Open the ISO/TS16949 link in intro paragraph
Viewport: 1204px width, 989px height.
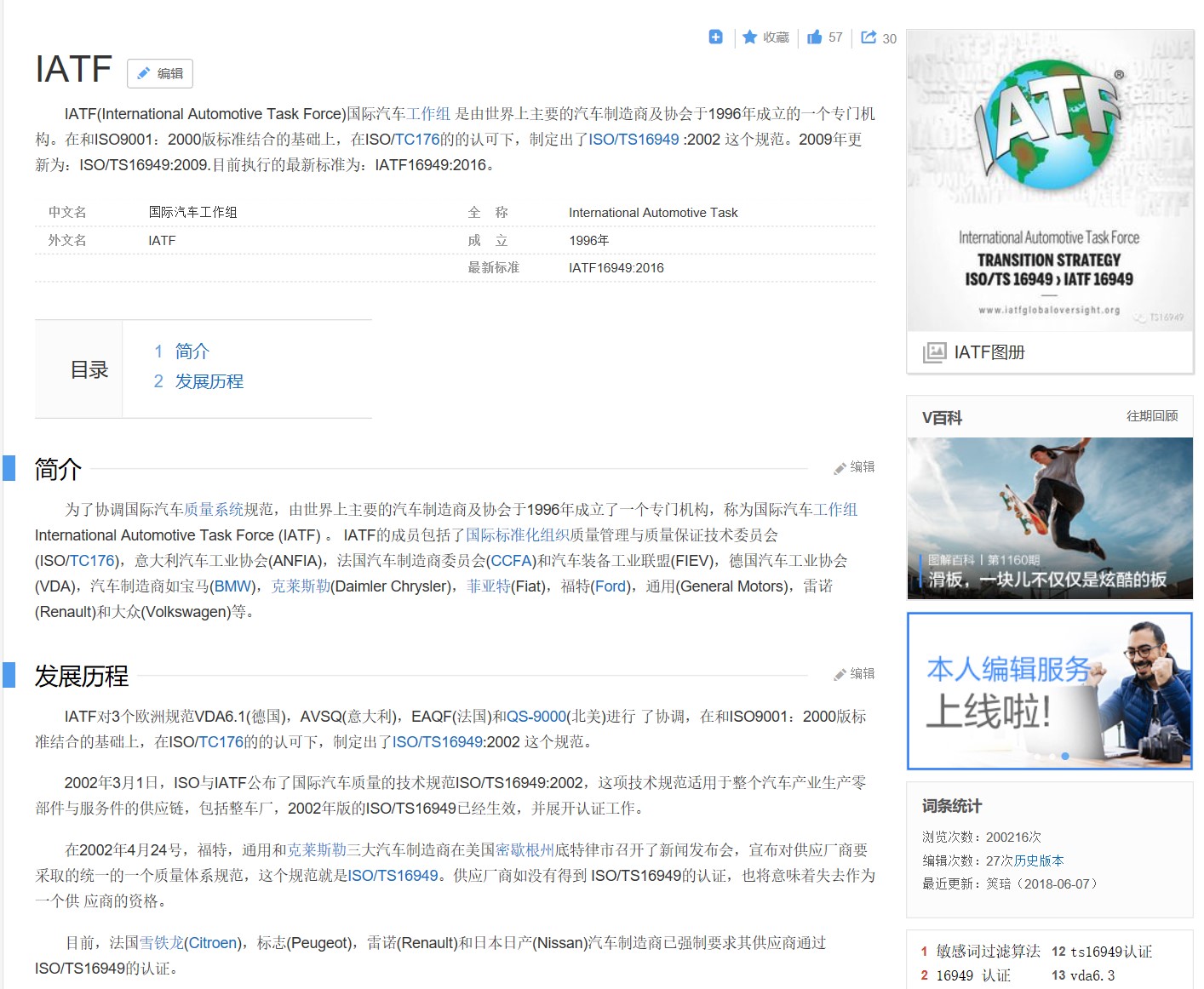(x=634, y=140)
